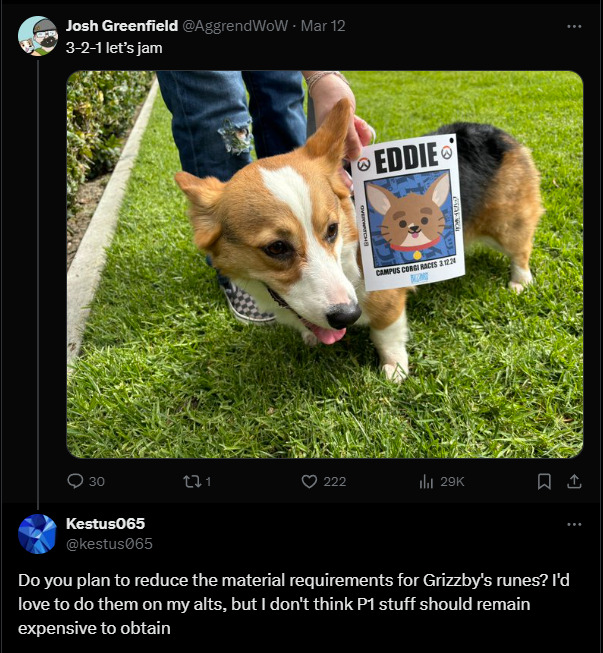Like the tweet with the heart icon
603x653 pixels.
coord(309,481)
